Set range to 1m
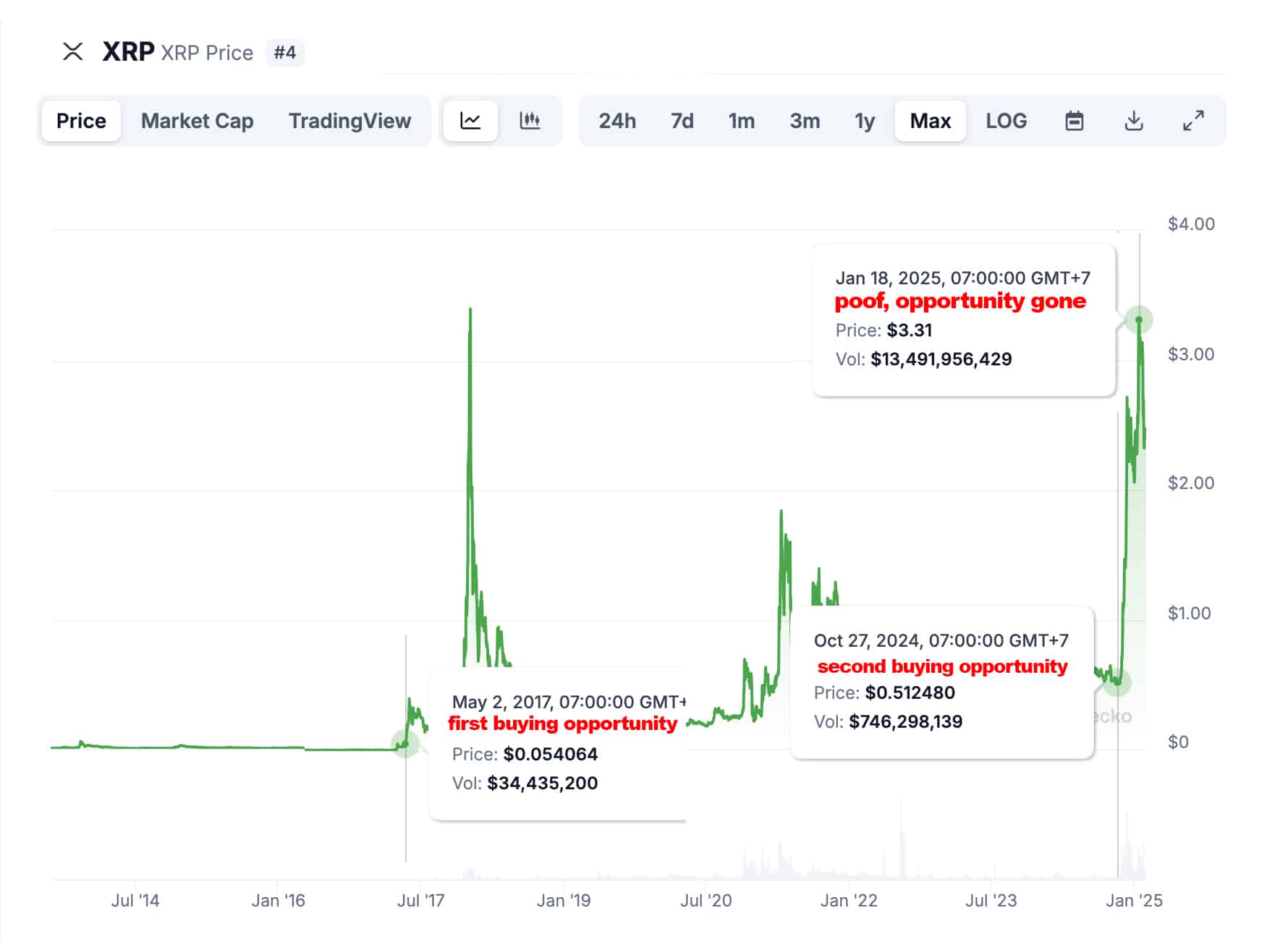 [741, 121]
